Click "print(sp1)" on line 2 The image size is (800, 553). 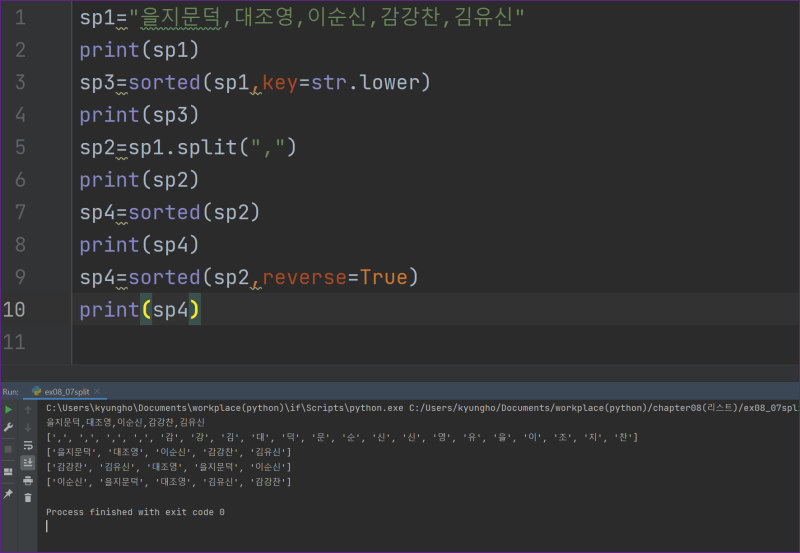(139, 50)
